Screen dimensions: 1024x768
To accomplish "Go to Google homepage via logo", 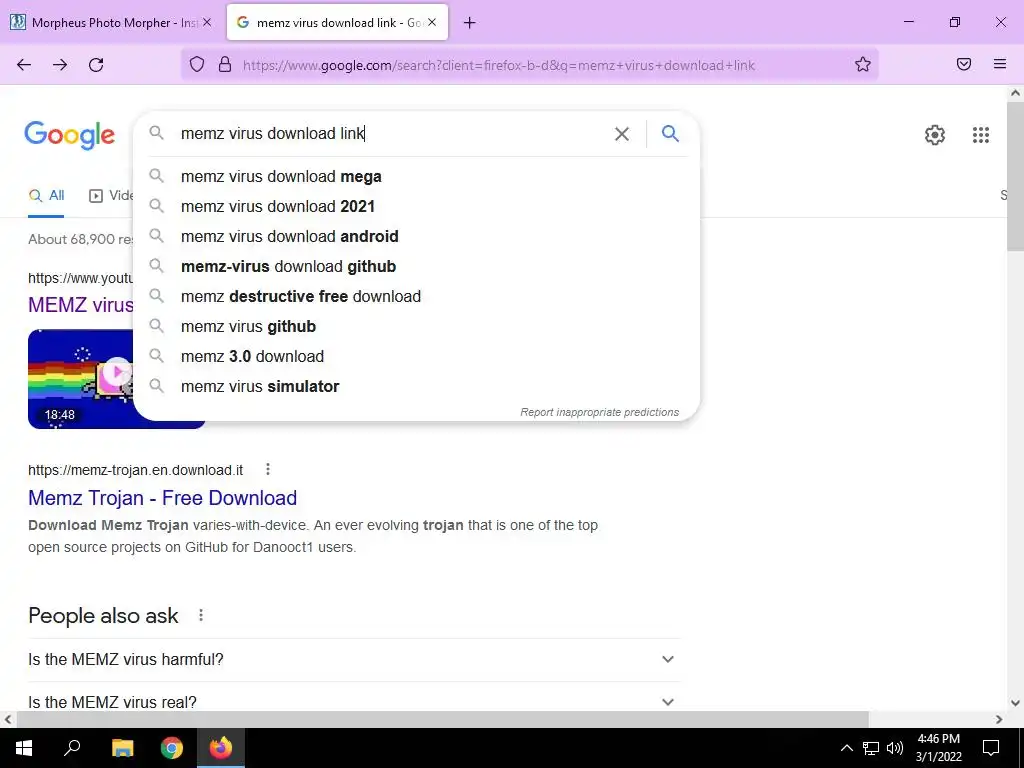I will 69,135.
